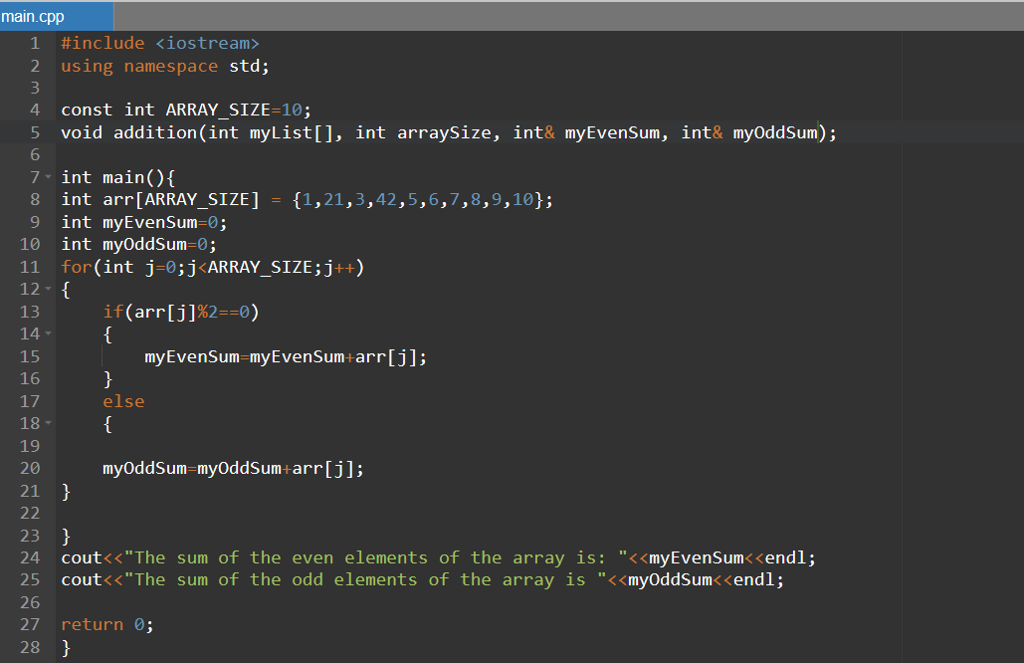Image resolution: width=1024 pixels, height=663 pixels.
Task: Collapse the main function code fold on line 7
Action: point(48,176)
